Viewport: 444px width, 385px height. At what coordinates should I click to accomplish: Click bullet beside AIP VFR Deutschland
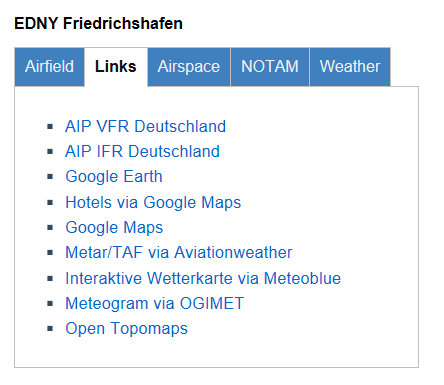(x=50, y=127)
